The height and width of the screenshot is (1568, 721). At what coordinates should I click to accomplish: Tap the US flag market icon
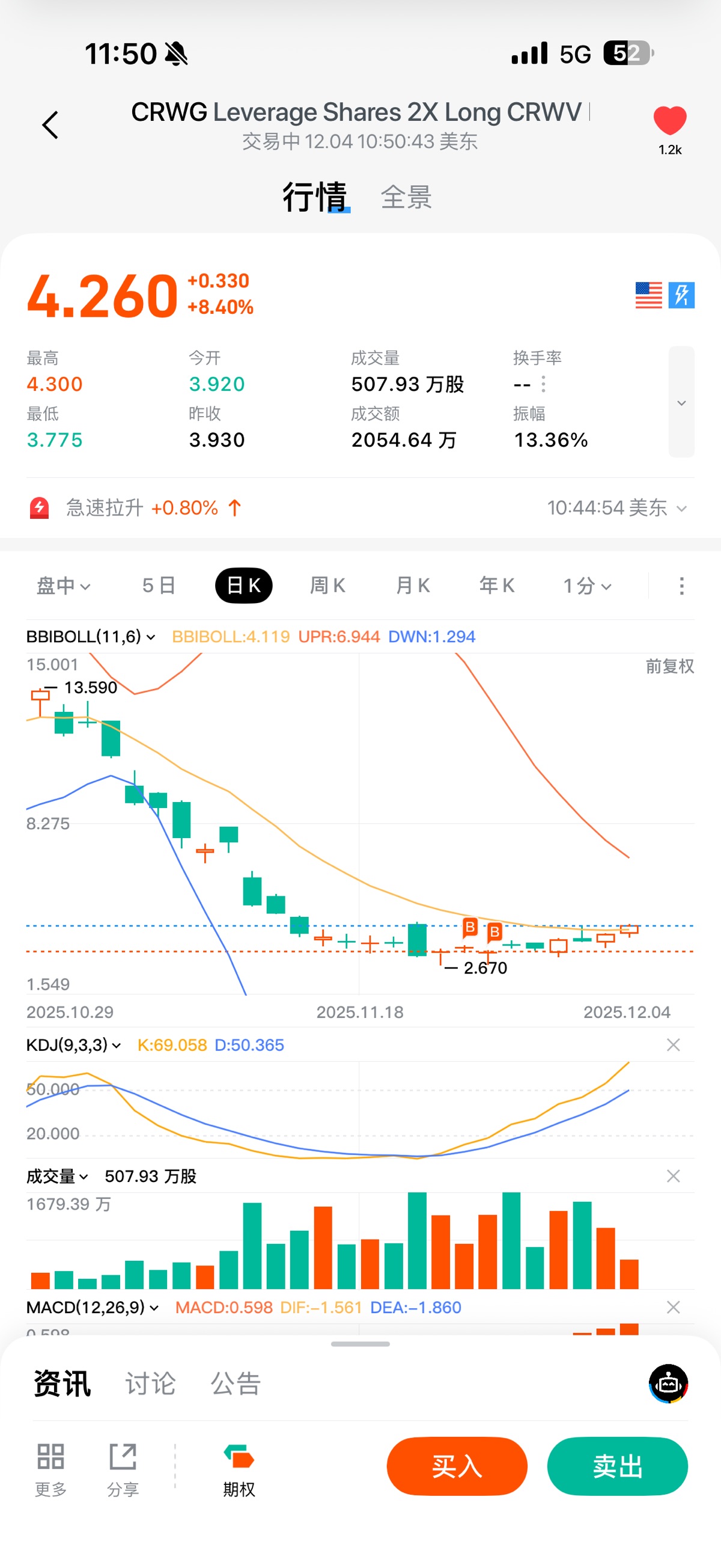click(x=648, y=295)
